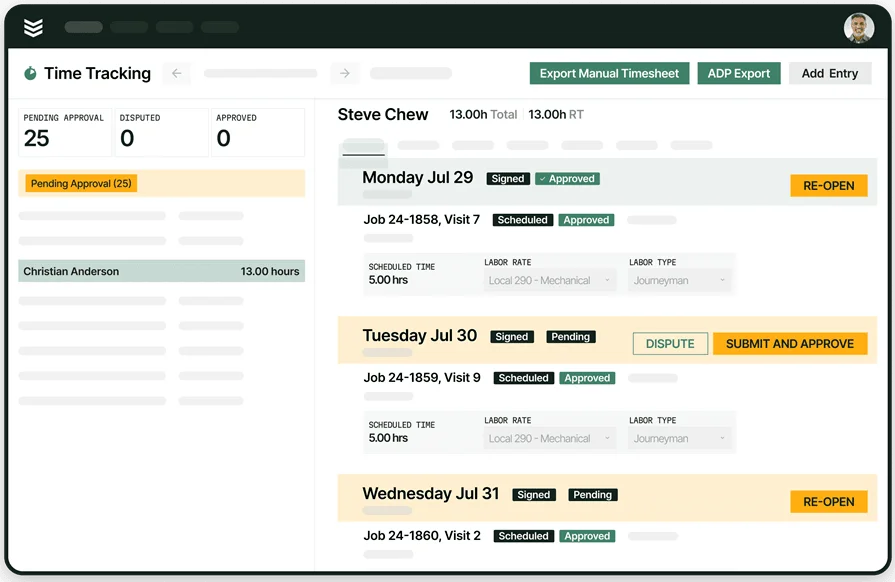This screenshot has width=895, height=582.
Task: Open Tuesday's Journeyman labor type dropdown
Action: click(x=680, y=438)
